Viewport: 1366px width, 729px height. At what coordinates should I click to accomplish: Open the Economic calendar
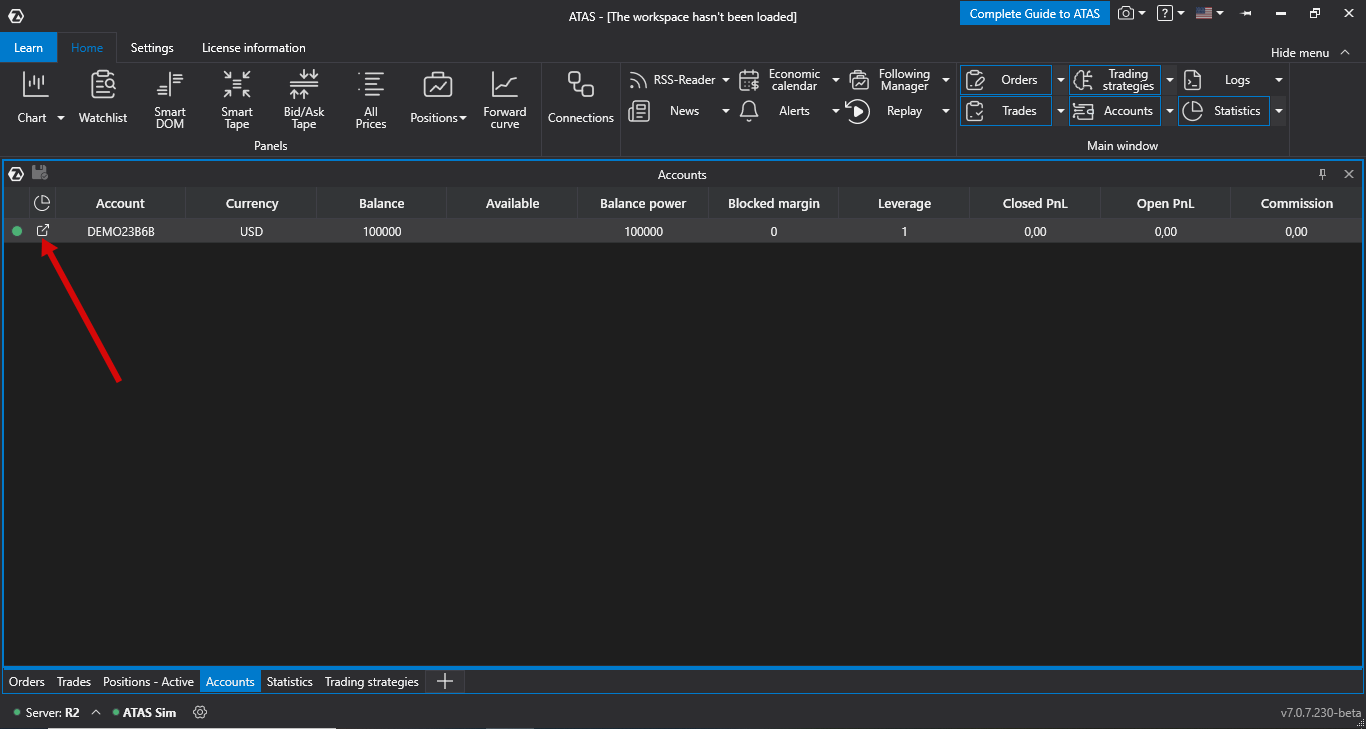(x=782, y=80)
